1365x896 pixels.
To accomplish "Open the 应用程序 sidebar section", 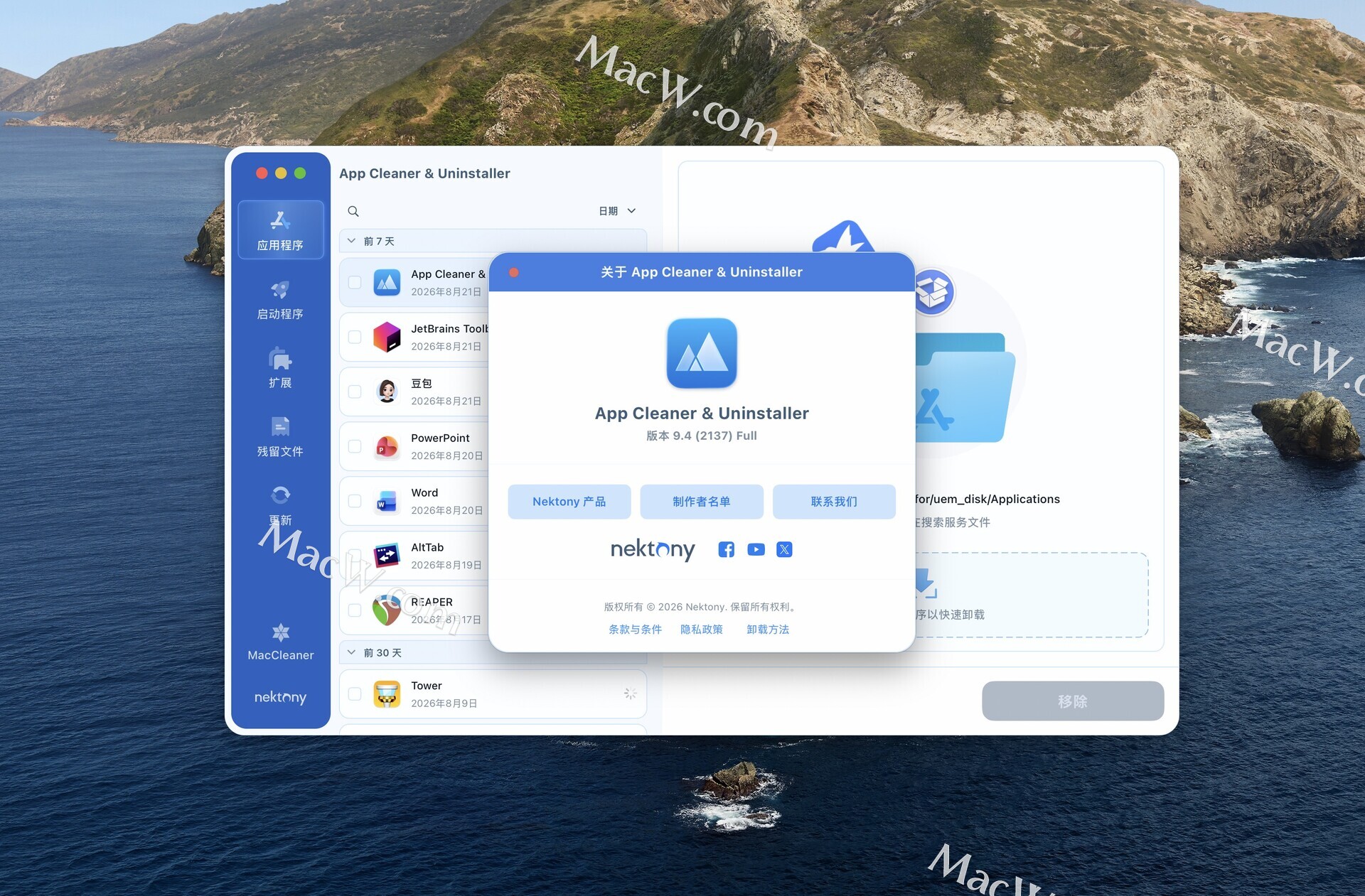I will (280, 230).
